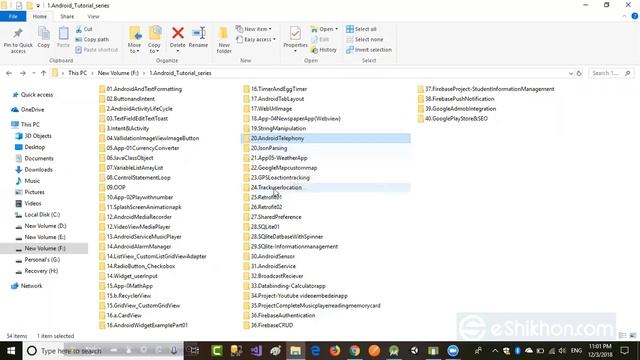Select folder 27.SharedPreference
The width and height of the screenshot is (640, 360).
coord(272,217)
